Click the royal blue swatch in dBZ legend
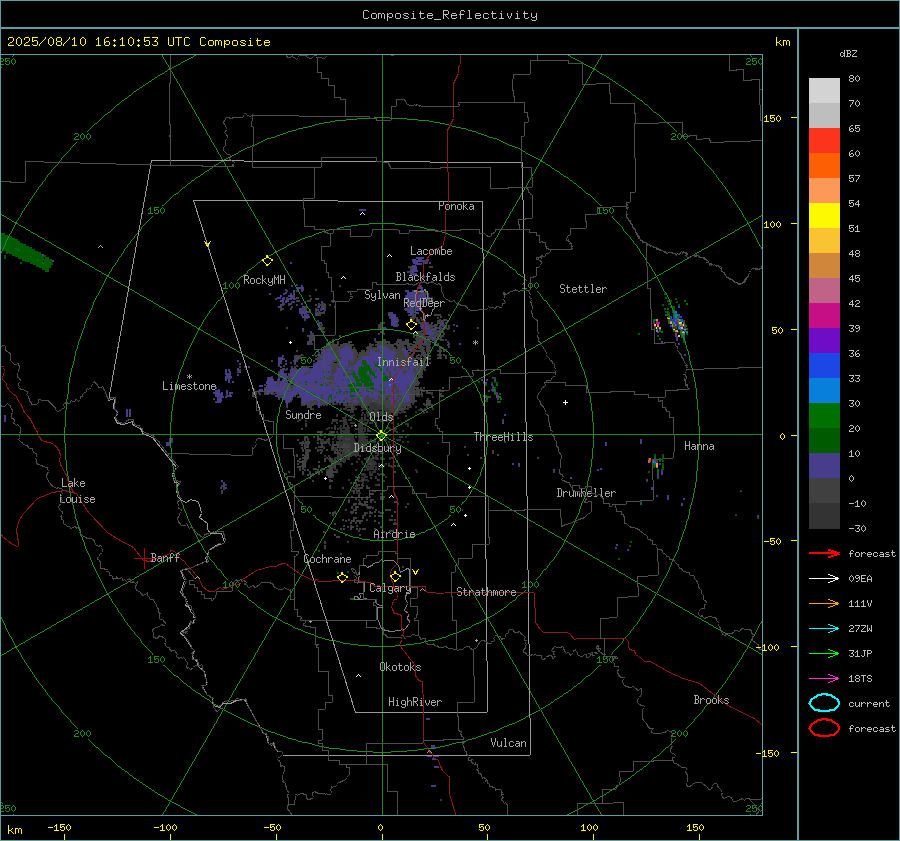The image size is (900, 841). (x=824, y=365)
